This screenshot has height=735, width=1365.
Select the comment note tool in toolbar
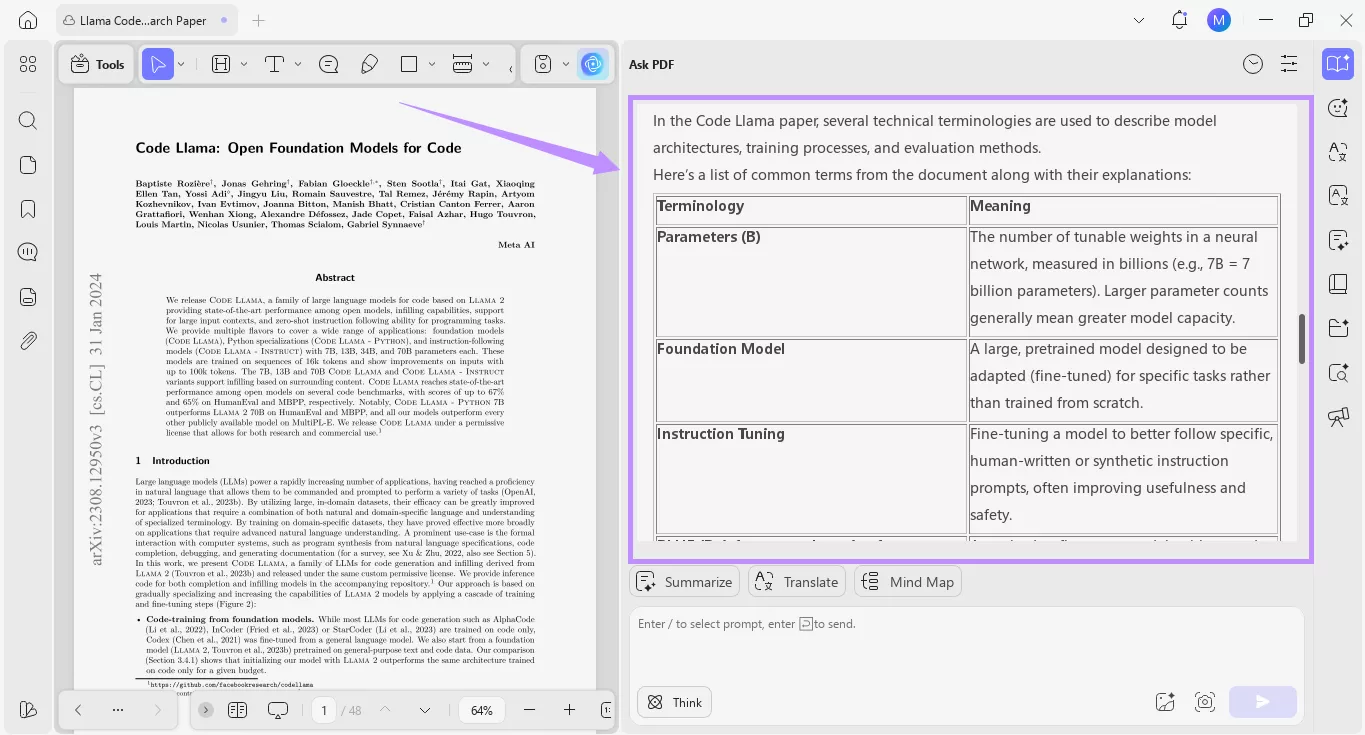click(328, 64)
